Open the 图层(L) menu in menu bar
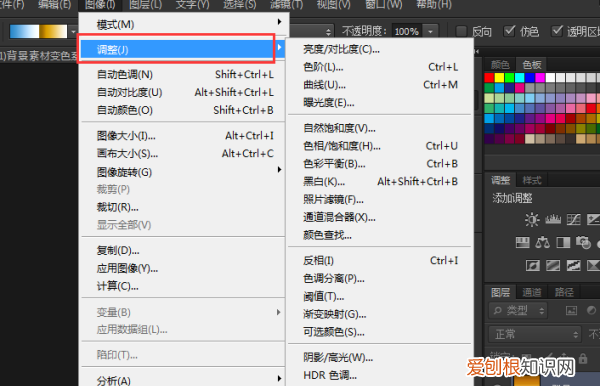This screenshot has width=600, height=386. 145,5
